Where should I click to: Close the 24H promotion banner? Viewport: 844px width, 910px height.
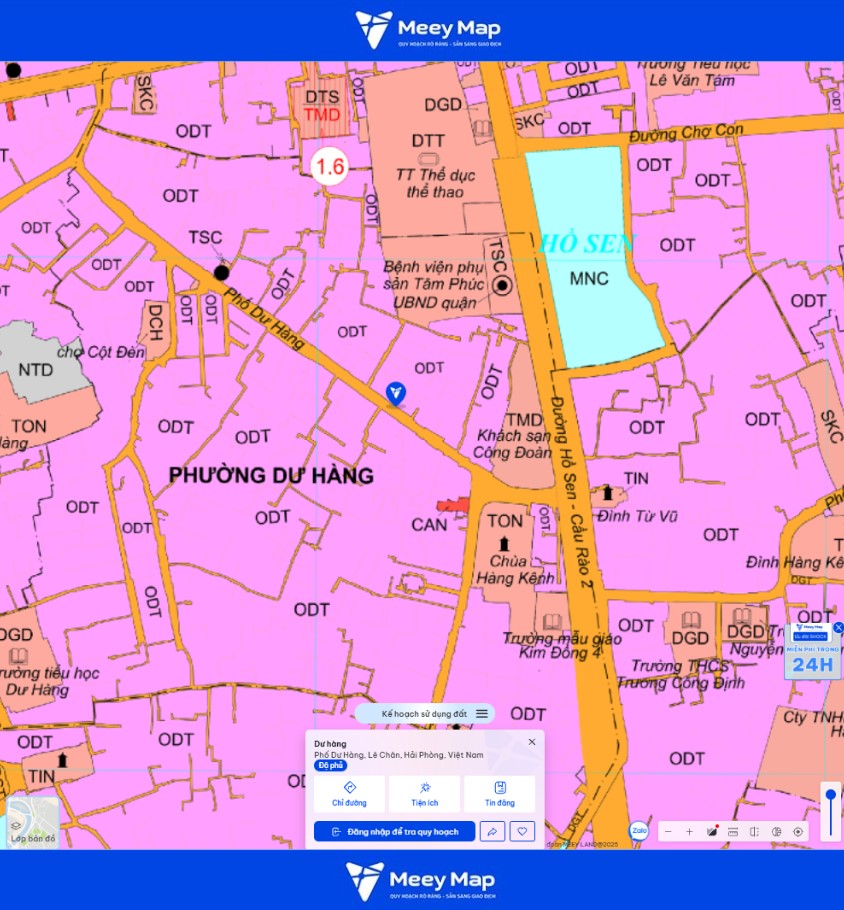tap(838, 627)
